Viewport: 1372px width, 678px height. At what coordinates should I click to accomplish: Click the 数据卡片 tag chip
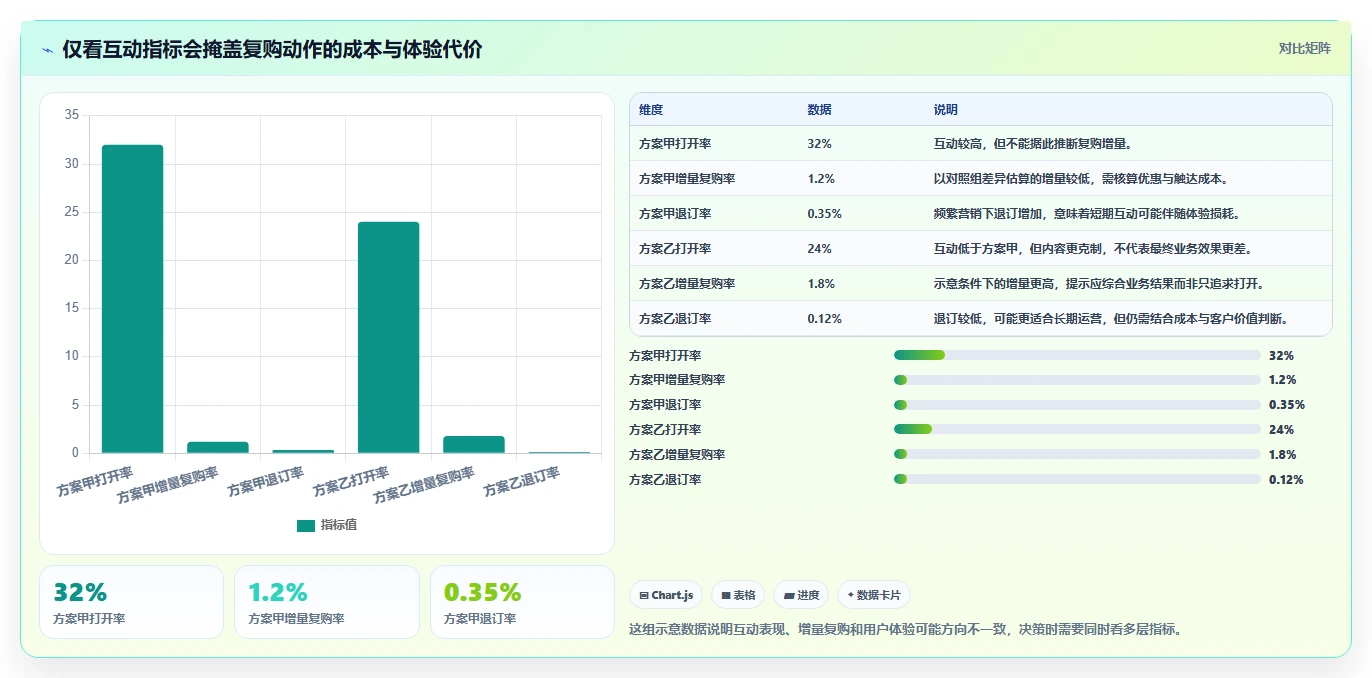pos(874,595)
